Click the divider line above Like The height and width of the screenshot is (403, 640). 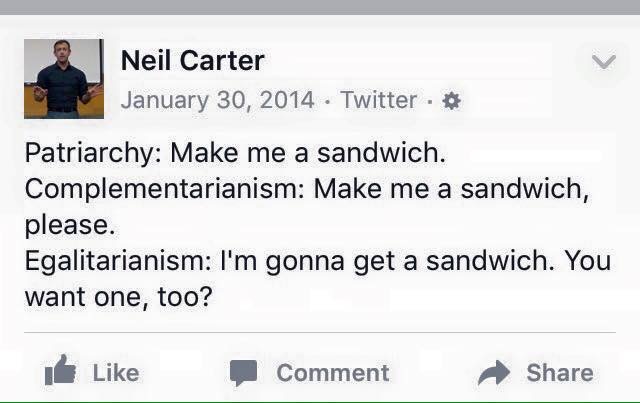320,332
